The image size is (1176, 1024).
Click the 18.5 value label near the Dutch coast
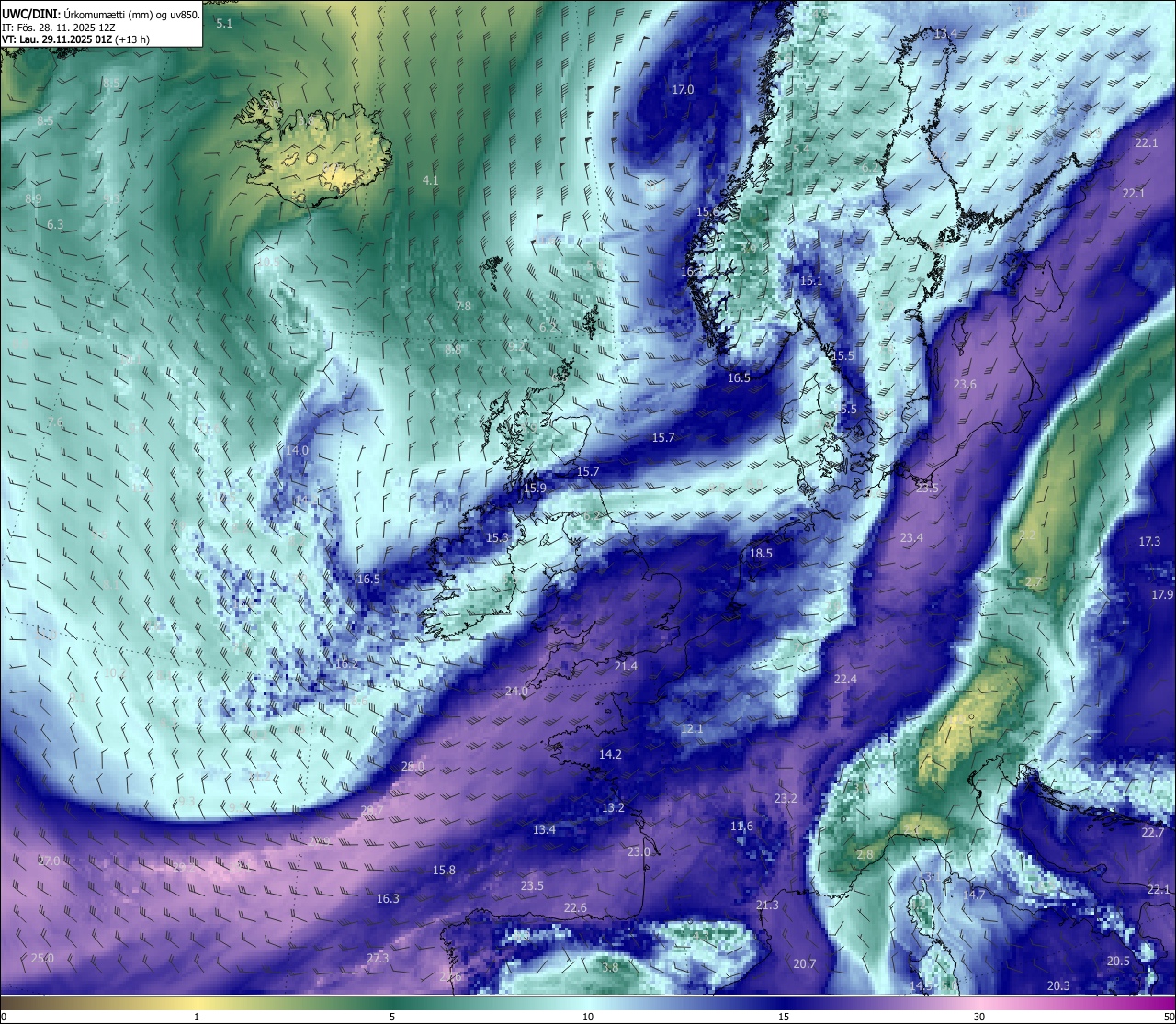[x=761, y=553]
